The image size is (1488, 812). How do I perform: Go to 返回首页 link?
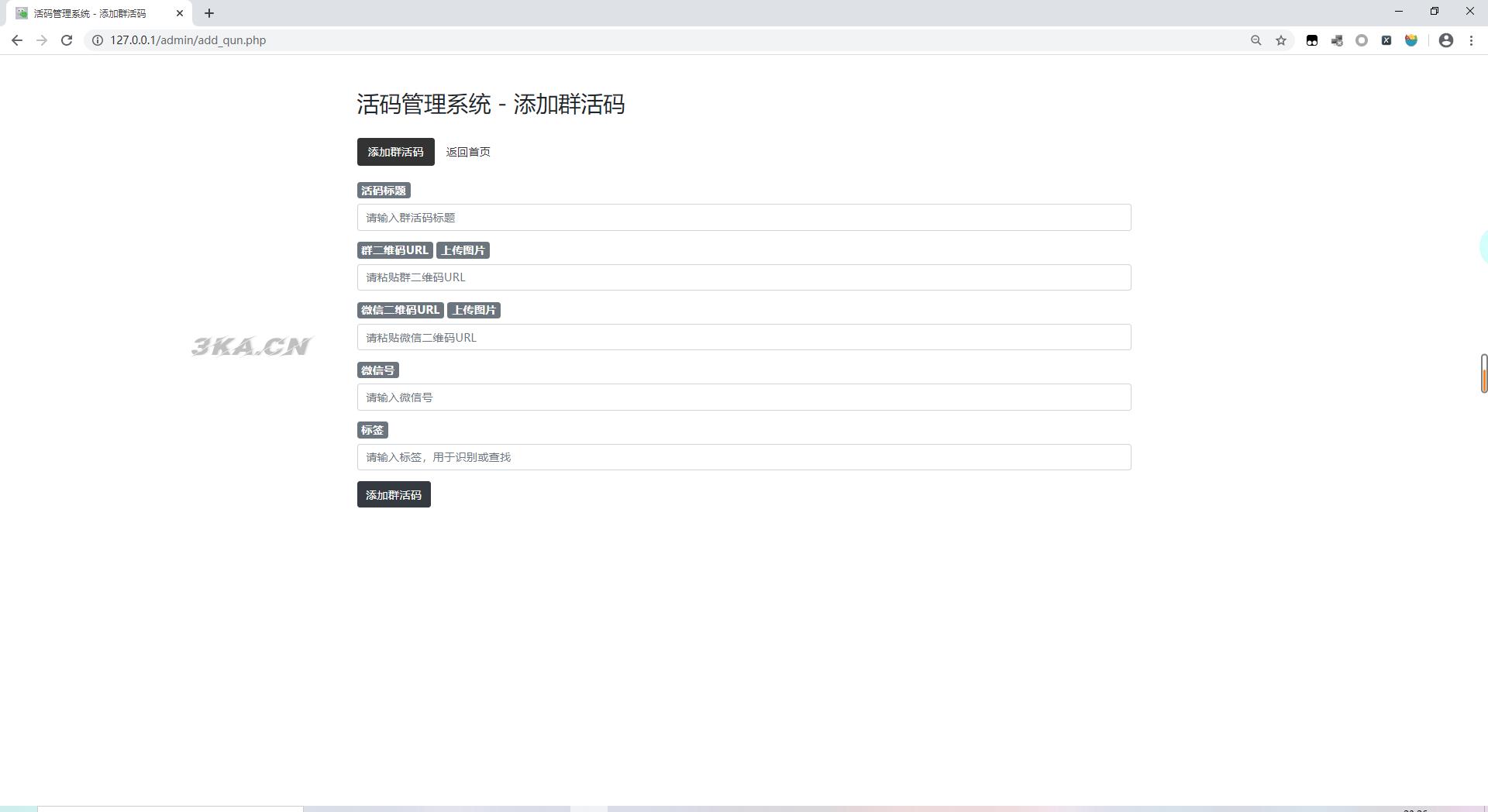click(468, 152)
